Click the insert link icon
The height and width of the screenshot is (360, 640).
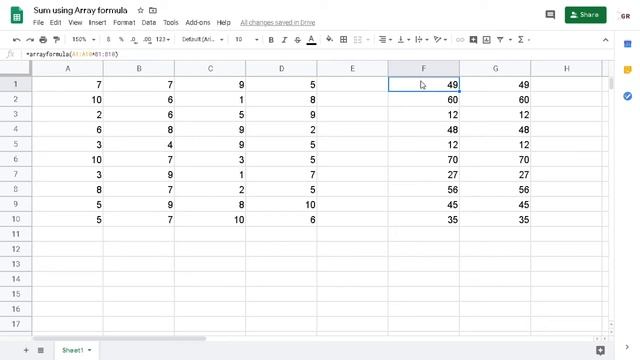[x=460, y=40]
